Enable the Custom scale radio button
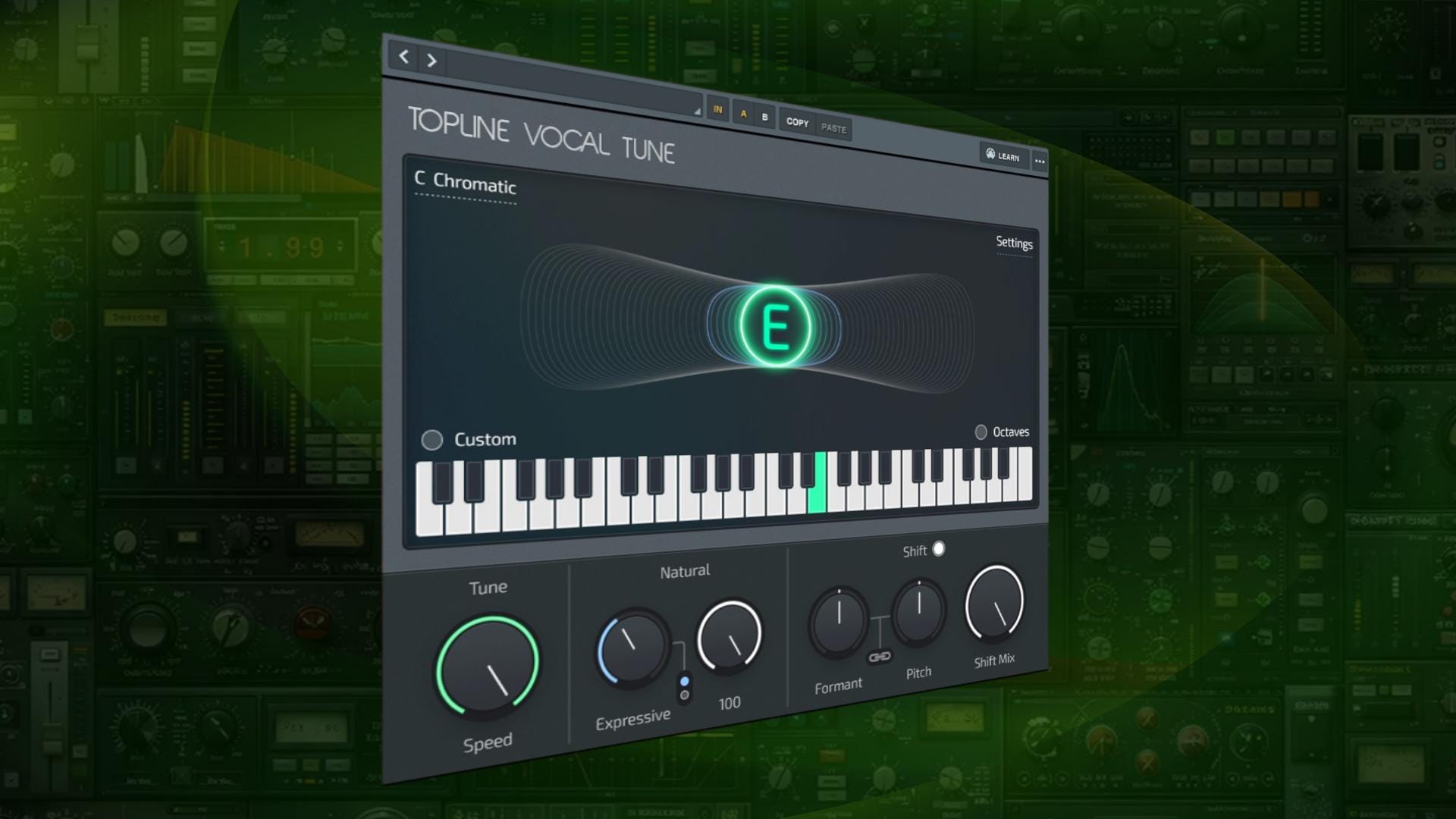Image resolution: width=1456 pixels, height=819 pixels. click(431, 440)
